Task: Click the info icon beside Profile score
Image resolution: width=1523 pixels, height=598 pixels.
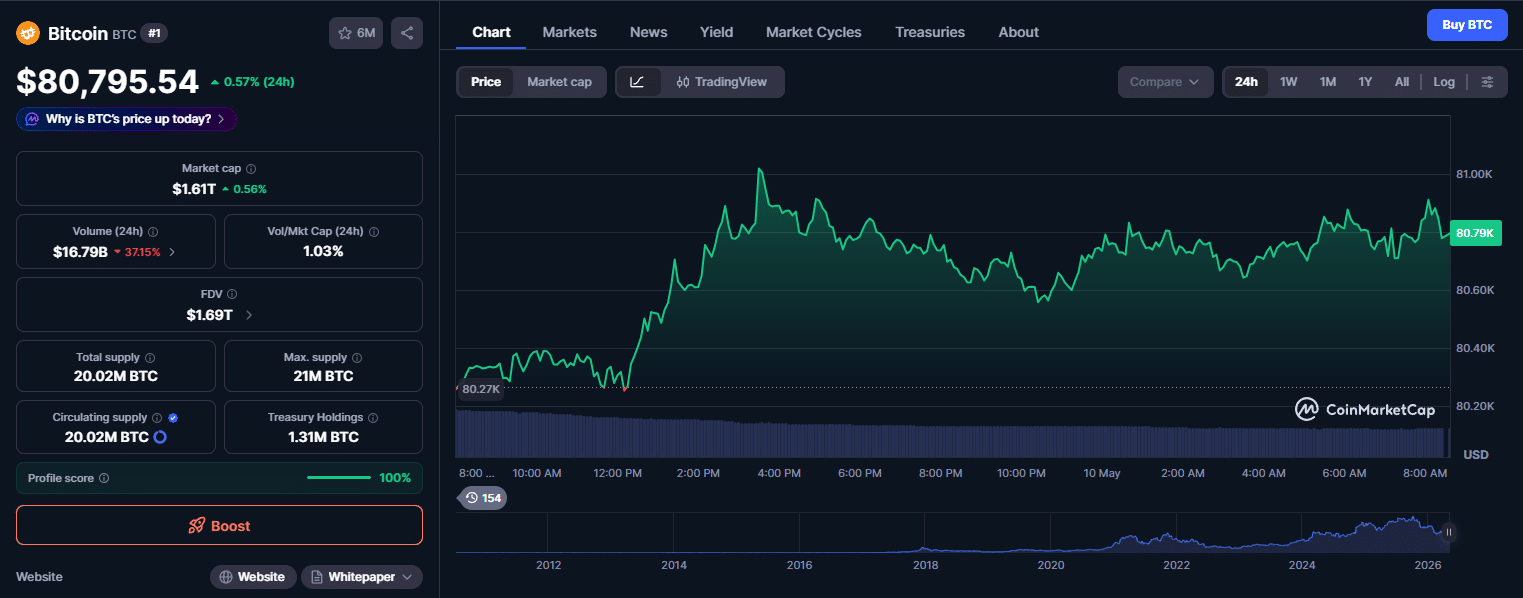Action: pyautogui.click(x=104, y=478)
